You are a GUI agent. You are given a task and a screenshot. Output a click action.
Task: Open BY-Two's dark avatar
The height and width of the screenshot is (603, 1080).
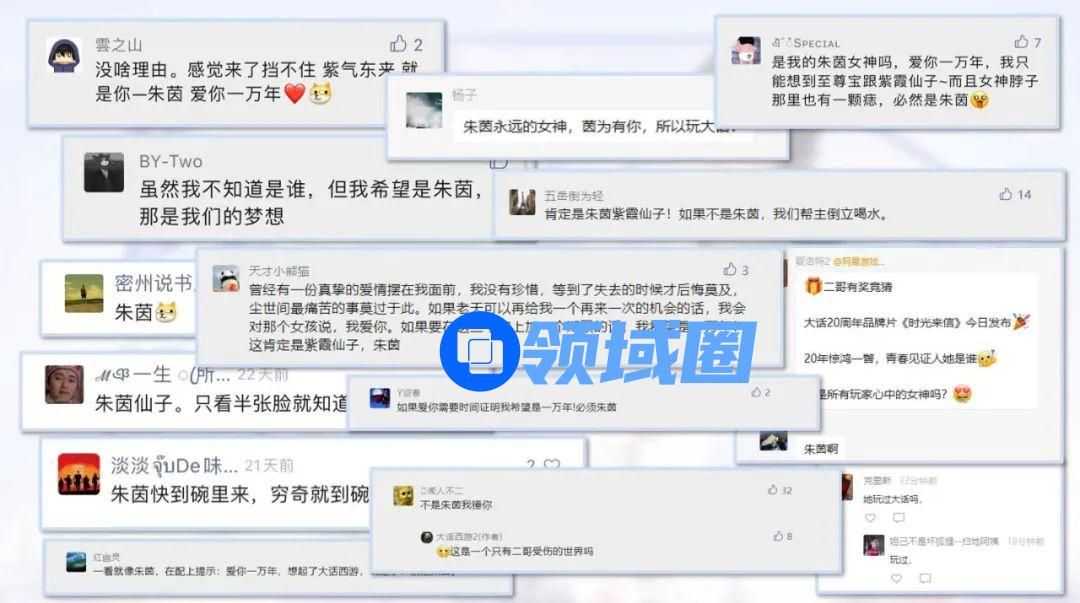(104, 172)
